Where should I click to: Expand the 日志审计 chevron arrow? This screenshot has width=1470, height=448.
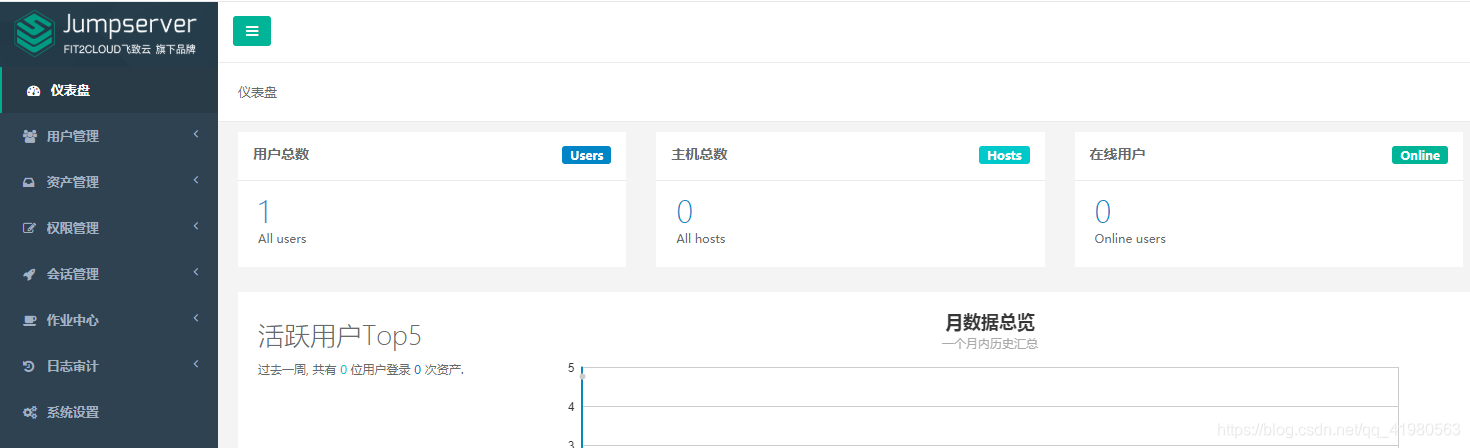(196, 364)
